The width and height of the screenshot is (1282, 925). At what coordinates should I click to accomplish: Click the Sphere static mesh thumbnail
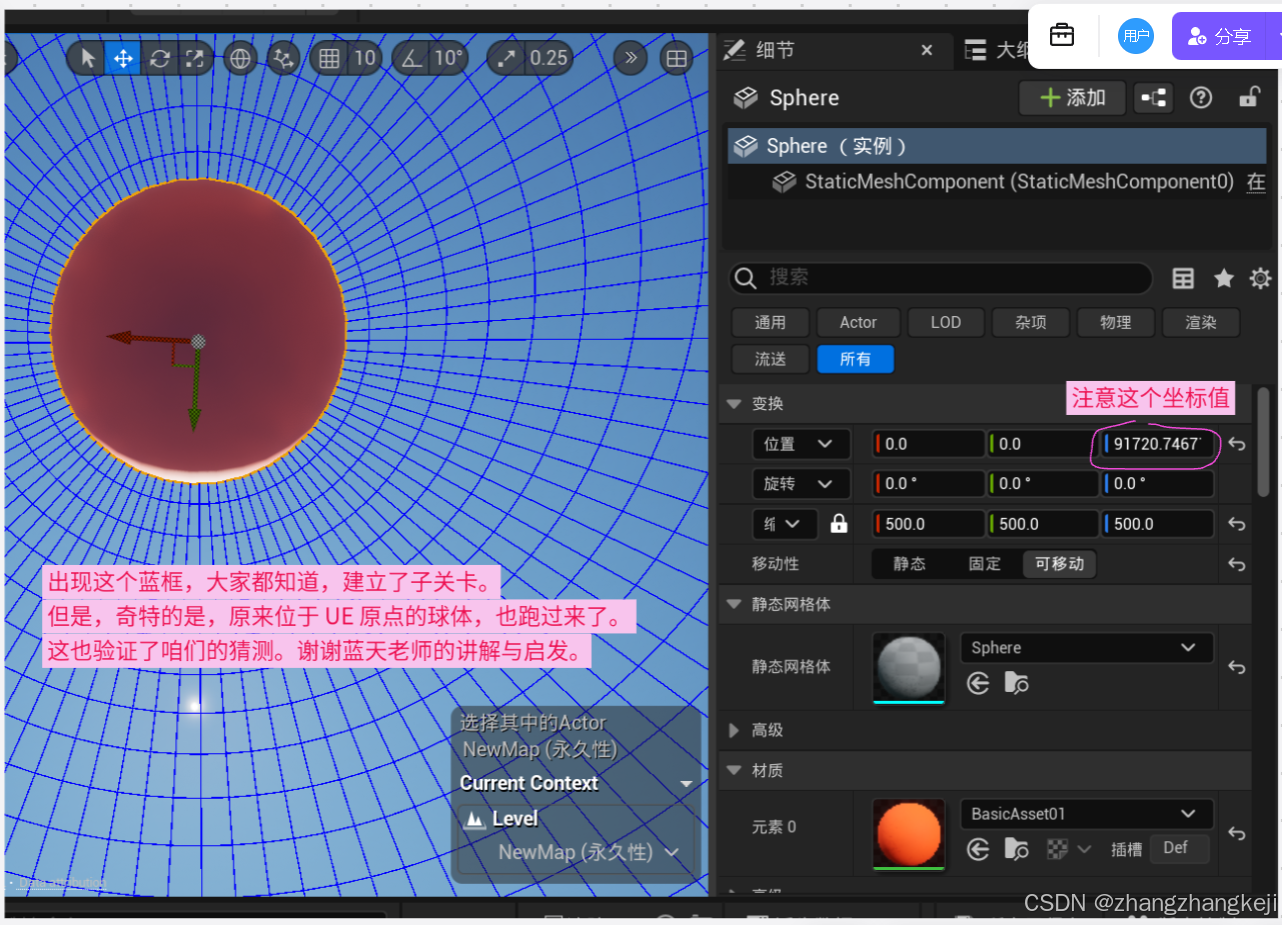[908, 667]
